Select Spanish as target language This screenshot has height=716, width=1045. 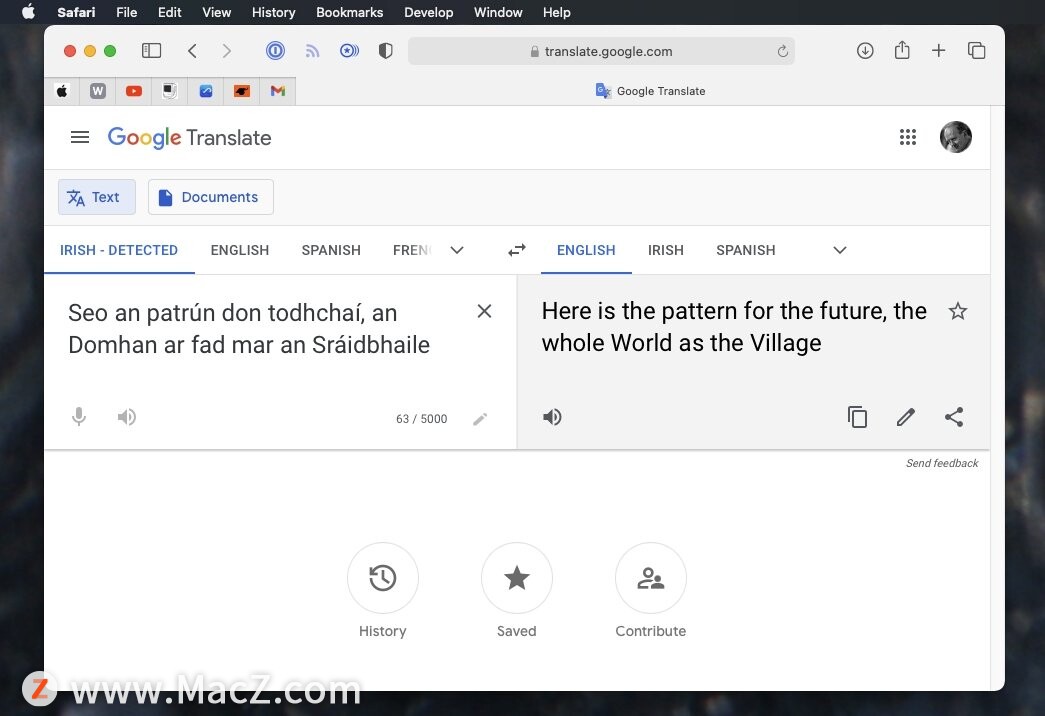[x=746, y=250]
